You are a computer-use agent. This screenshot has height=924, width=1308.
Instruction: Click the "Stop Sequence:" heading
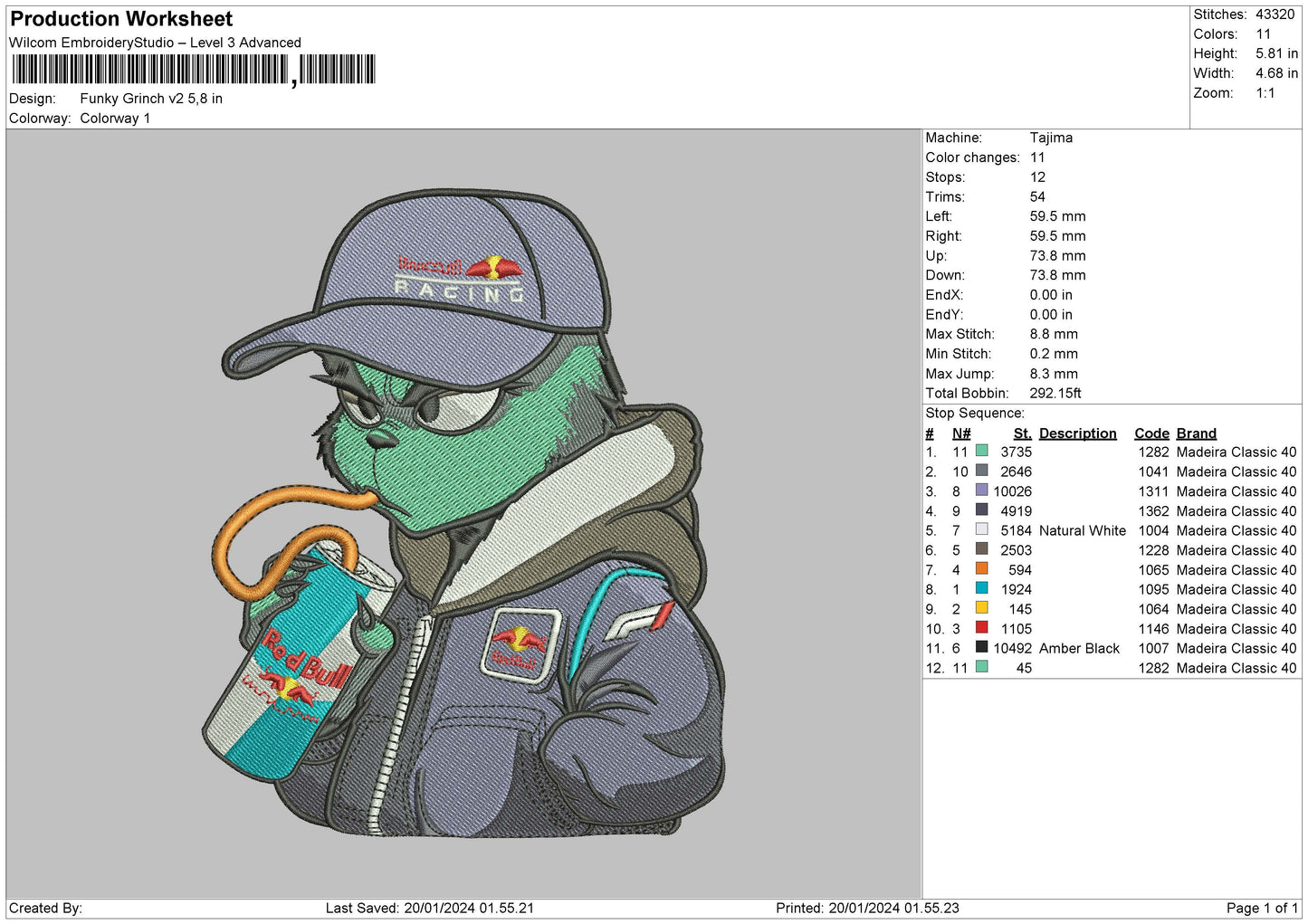[x=975, y=413]
